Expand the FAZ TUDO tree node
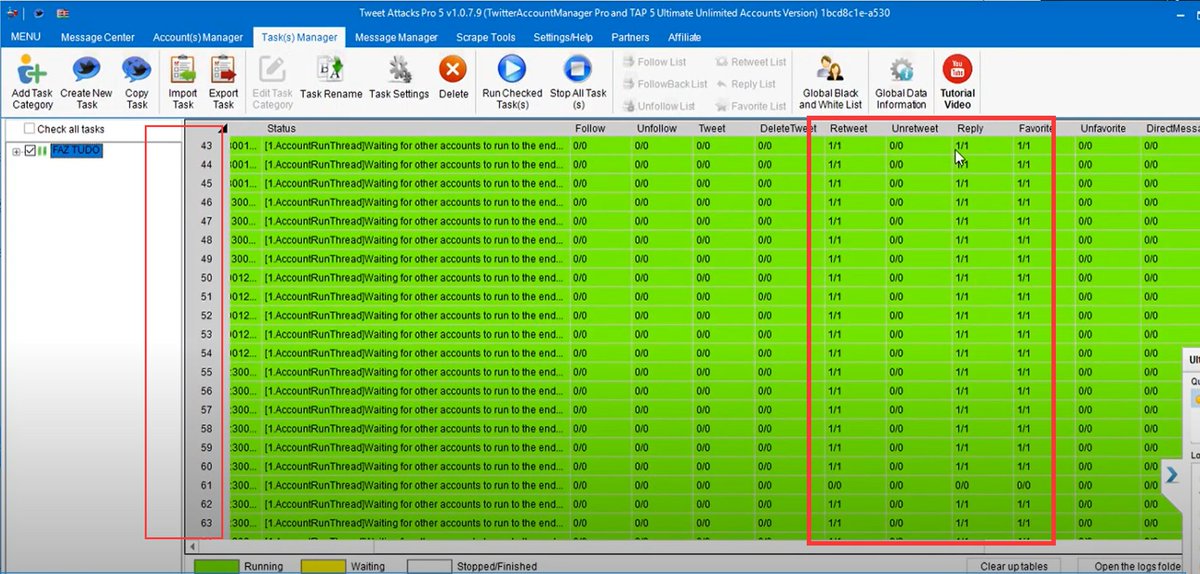 [x=16, y=151]
